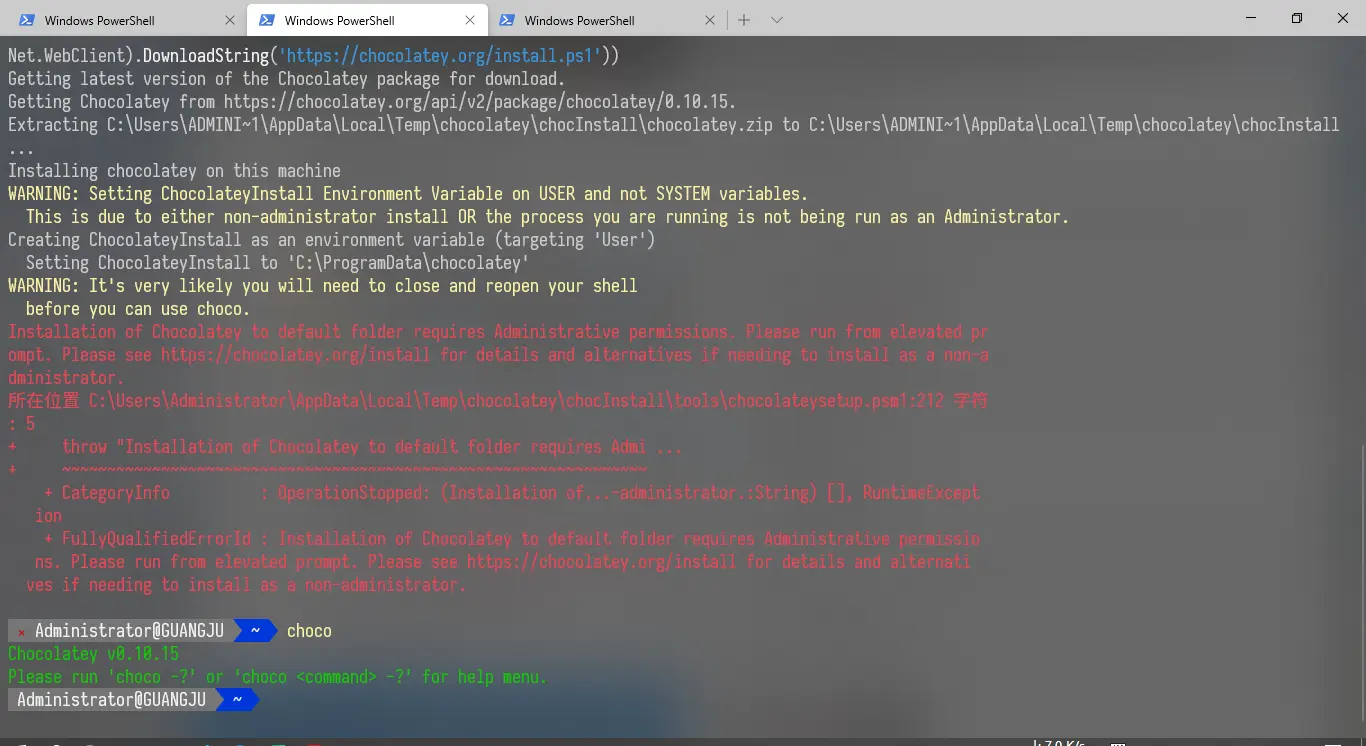The width and height of the screenshot is (1366, 746).
Task: Click the '+ FullyQualifiedErrorId' error line
Action: tap(512, 538)
